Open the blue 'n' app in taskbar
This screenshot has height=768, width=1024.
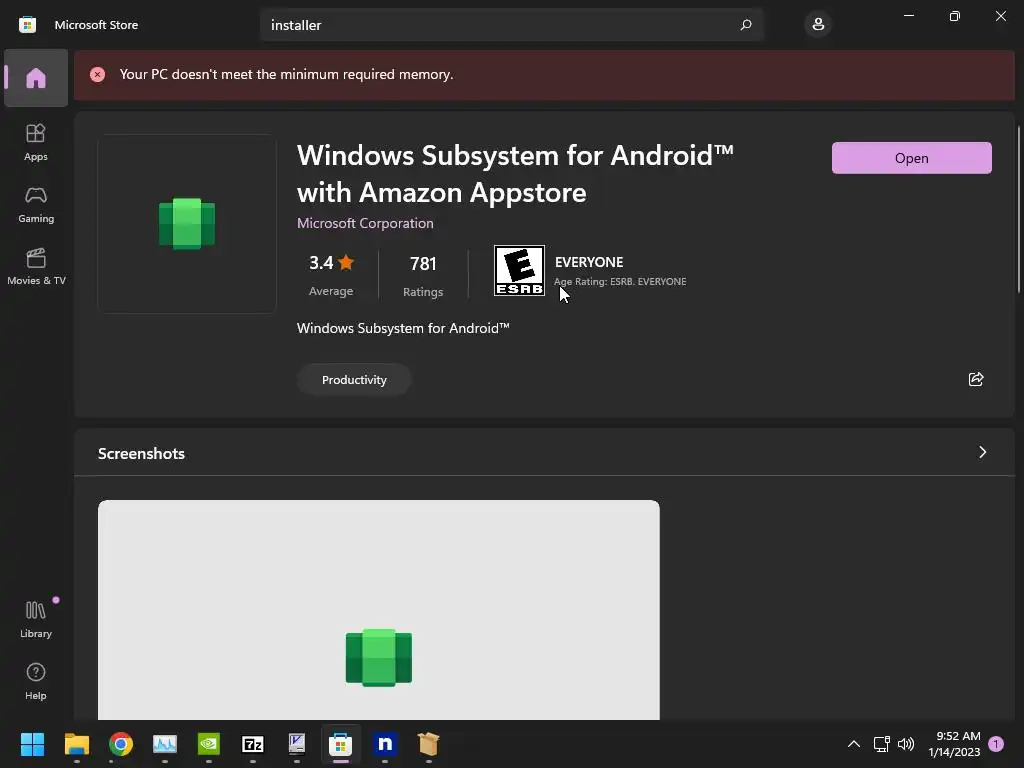[385, 744]
